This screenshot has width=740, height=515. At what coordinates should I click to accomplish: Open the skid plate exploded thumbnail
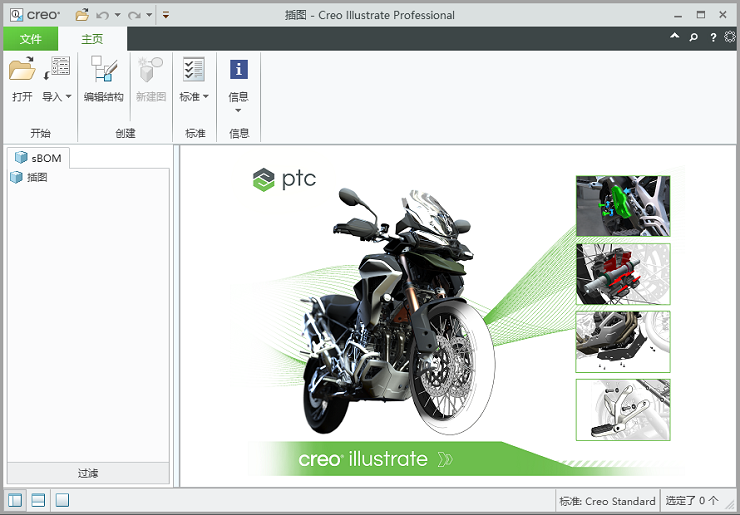click(623, 342)
